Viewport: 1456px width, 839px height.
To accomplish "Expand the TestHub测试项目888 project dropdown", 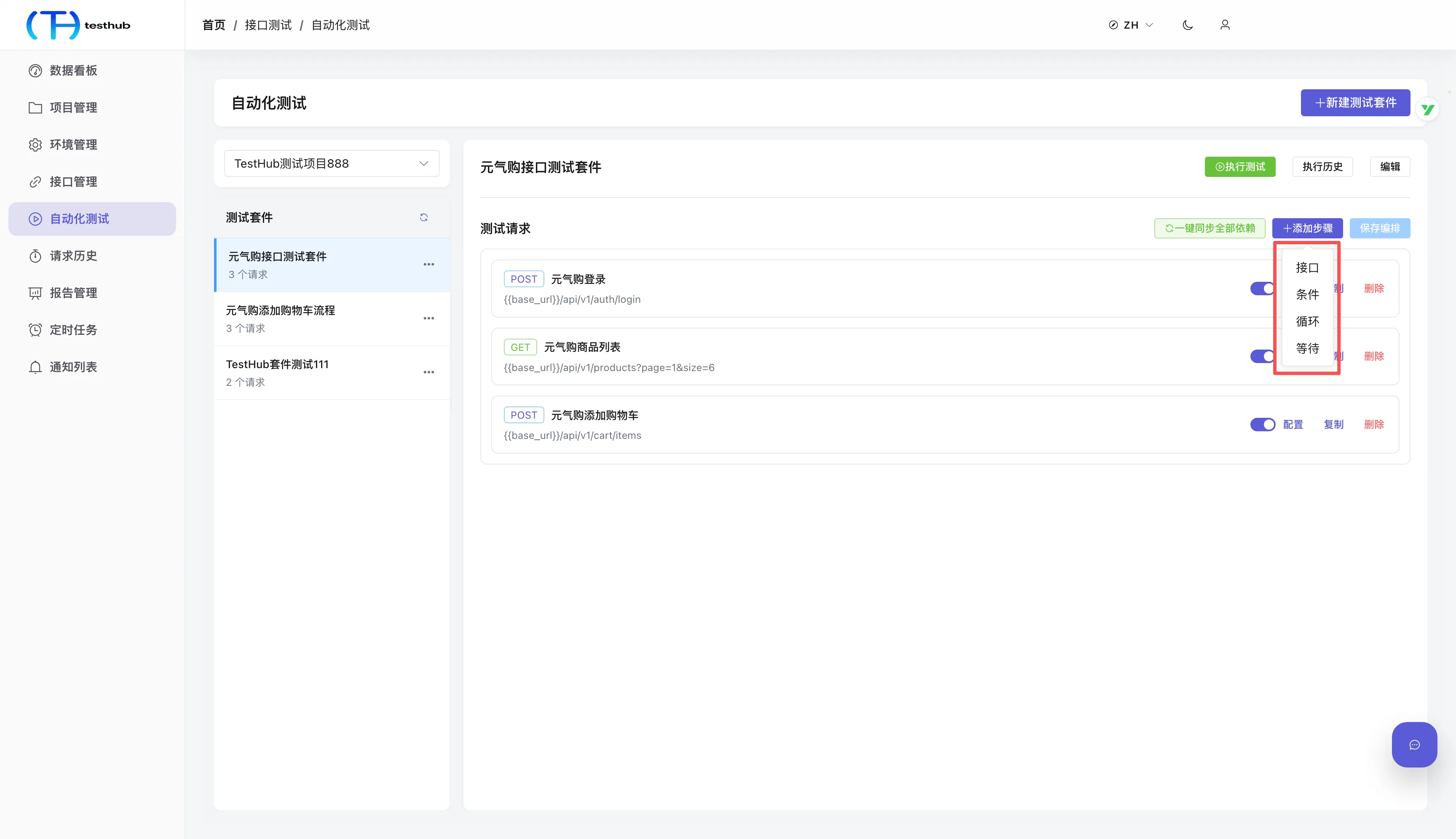I will click(332, 164).
